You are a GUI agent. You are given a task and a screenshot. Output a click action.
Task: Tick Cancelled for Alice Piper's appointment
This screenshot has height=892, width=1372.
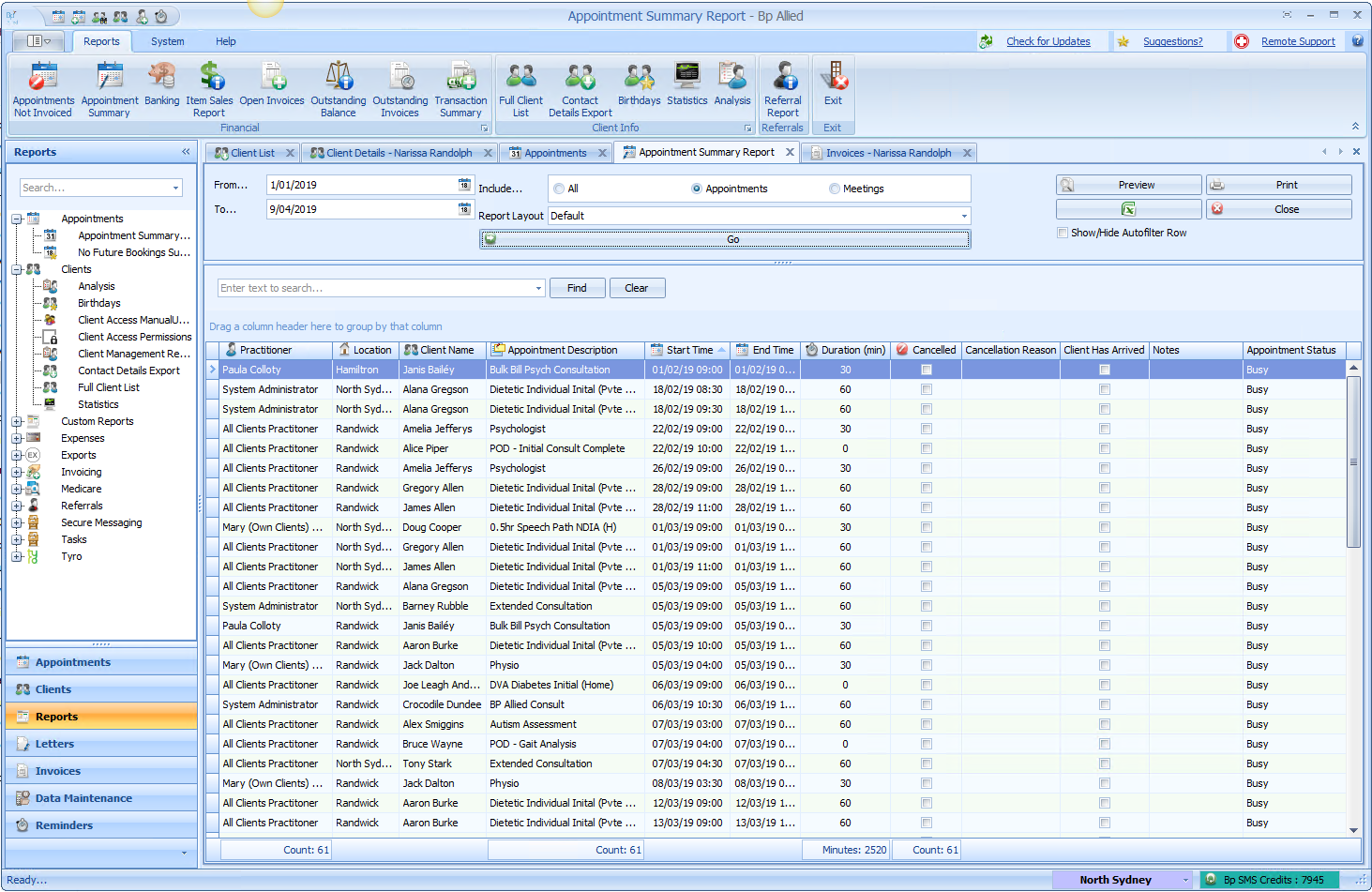927,448
